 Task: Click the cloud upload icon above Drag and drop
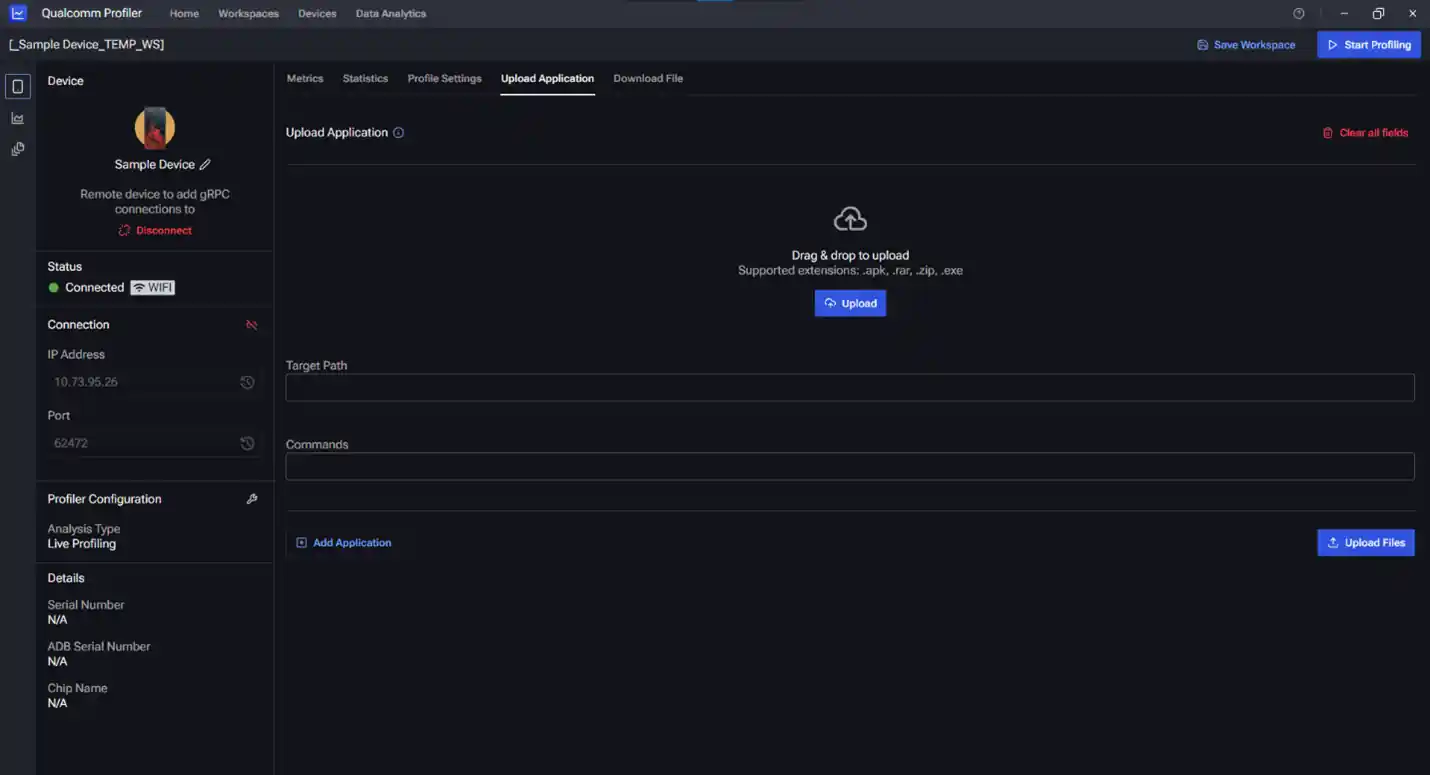[850, 217]
